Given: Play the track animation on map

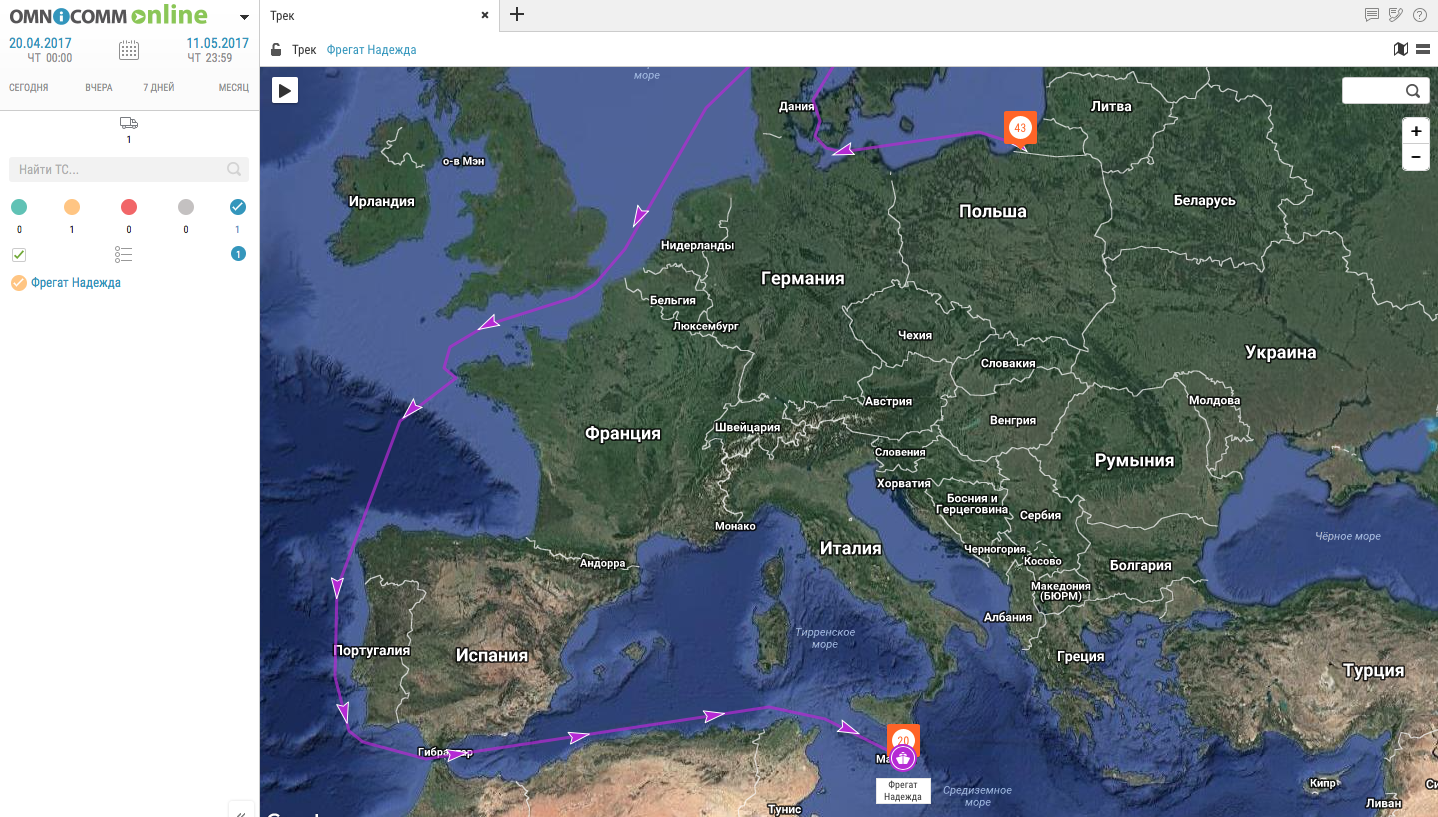Looking at the screenshot, I should (x=285, y=90).
